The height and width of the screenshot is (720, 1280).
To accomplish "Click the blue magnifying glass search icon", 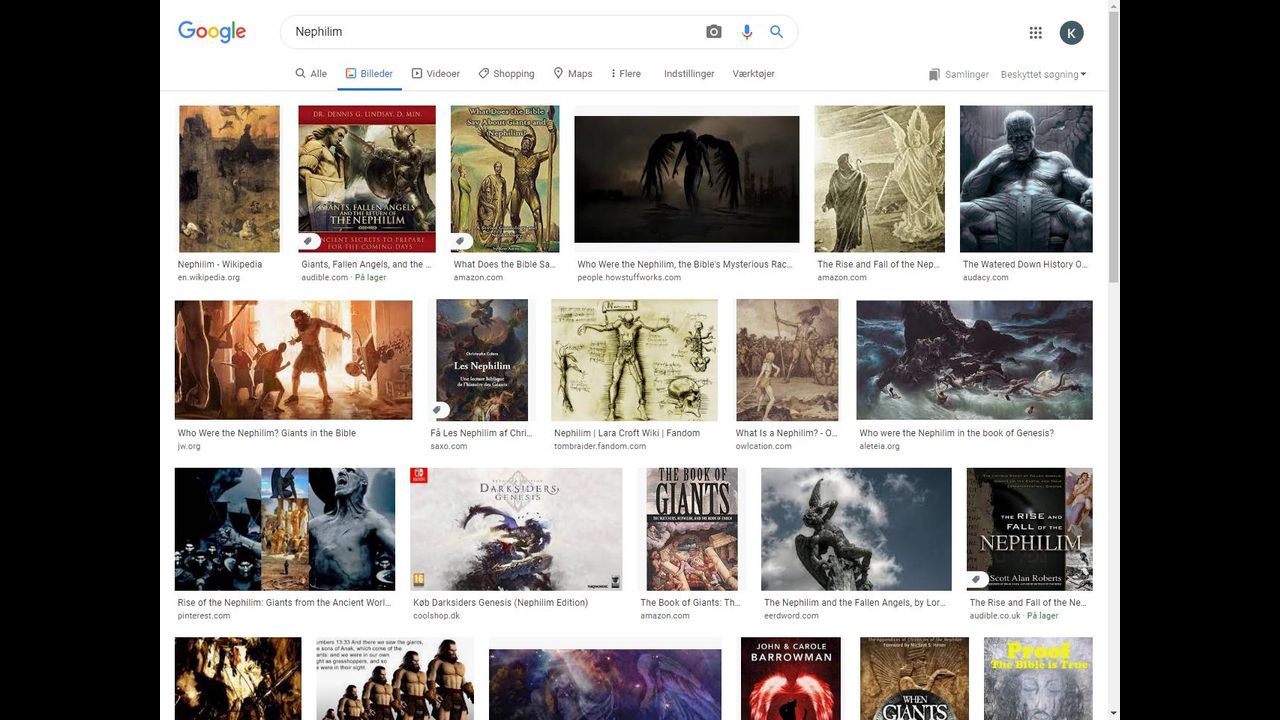I will [x=776, y=32].
